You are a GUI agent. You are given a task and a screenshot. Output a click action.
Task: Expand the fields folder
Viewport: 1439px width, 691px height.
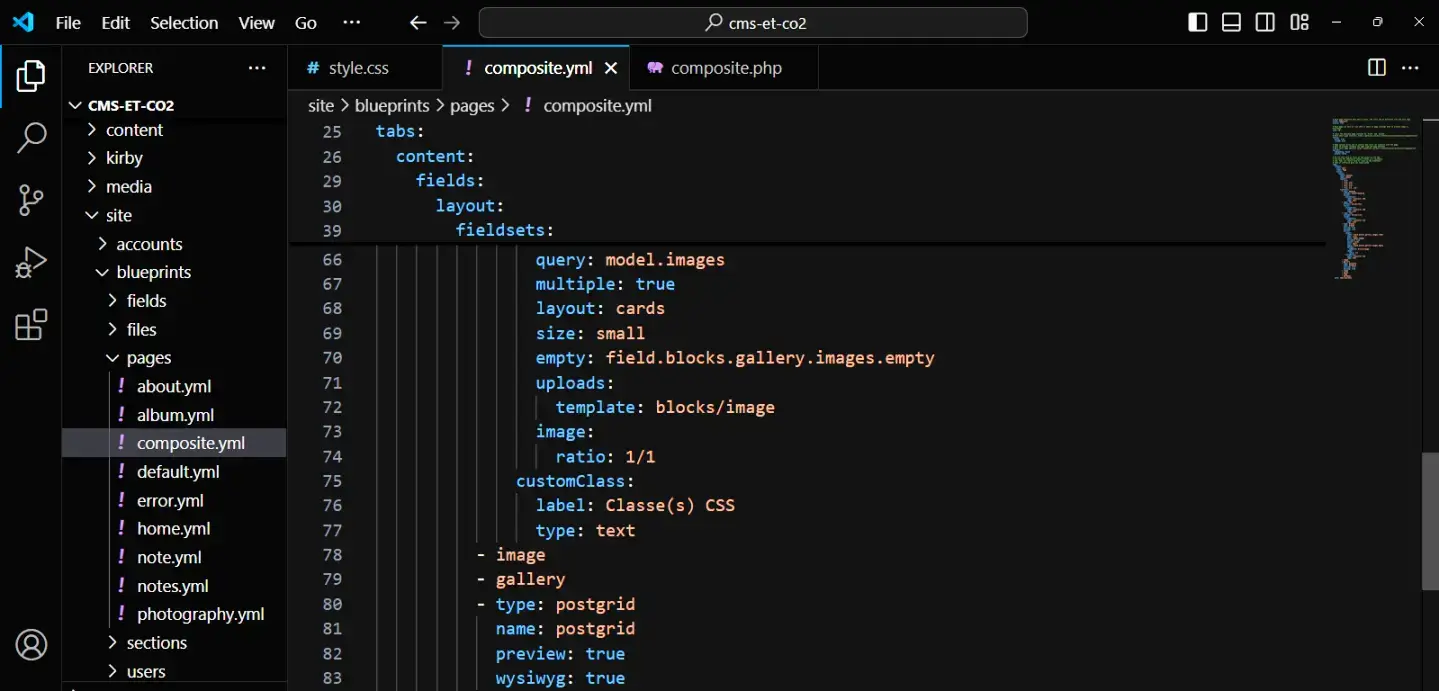[175, 301]
